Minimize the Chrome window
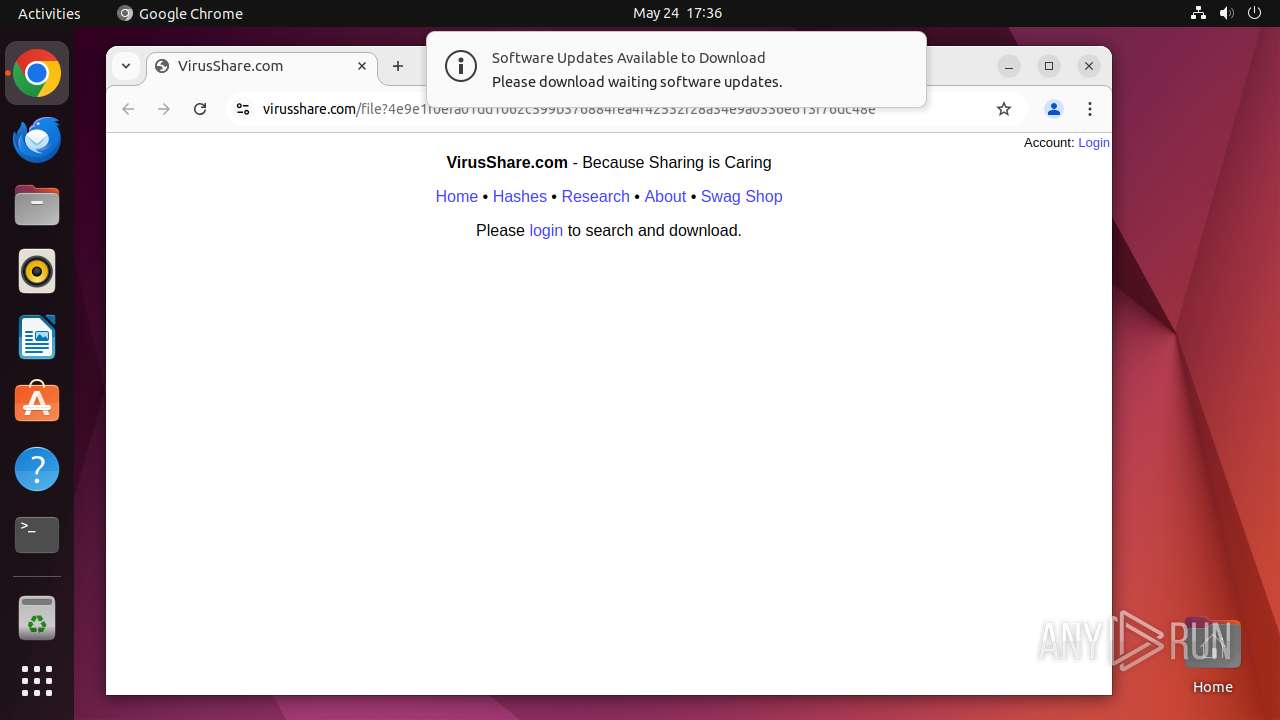The width and height of the screenshot is (1280, 720). (1009, 66)
